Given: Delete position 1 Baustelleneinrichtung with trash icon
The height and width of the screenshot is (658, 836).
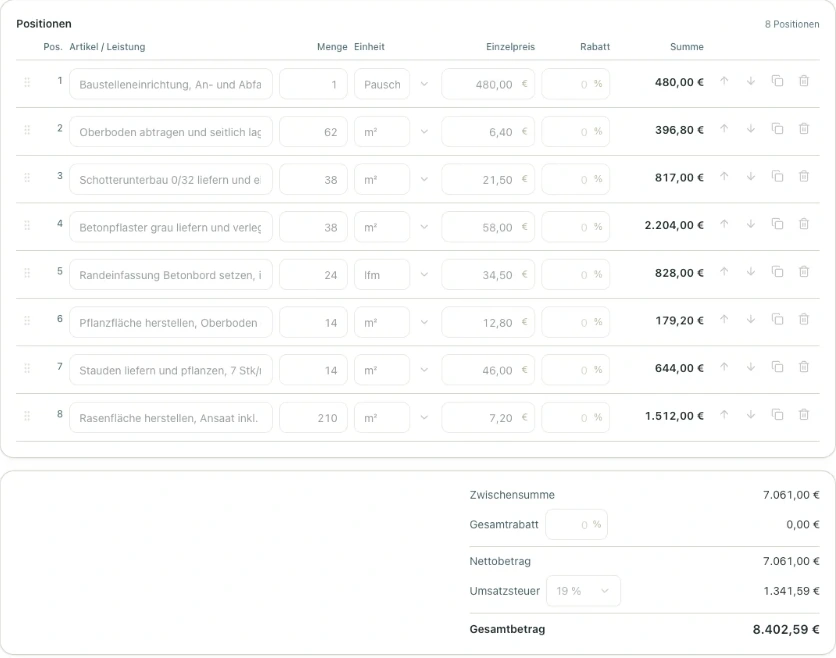Looking at the screenshot, I should pos(804,81).
